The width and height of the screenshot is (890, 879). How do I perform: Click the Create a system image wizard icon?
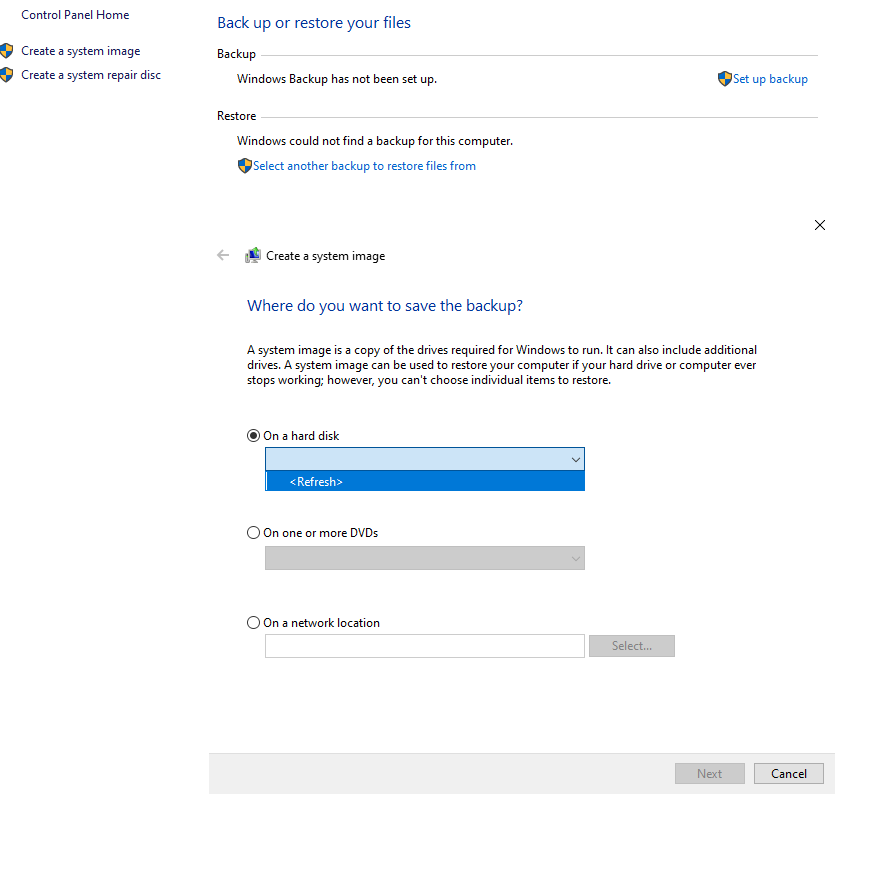tap(253, 255)
